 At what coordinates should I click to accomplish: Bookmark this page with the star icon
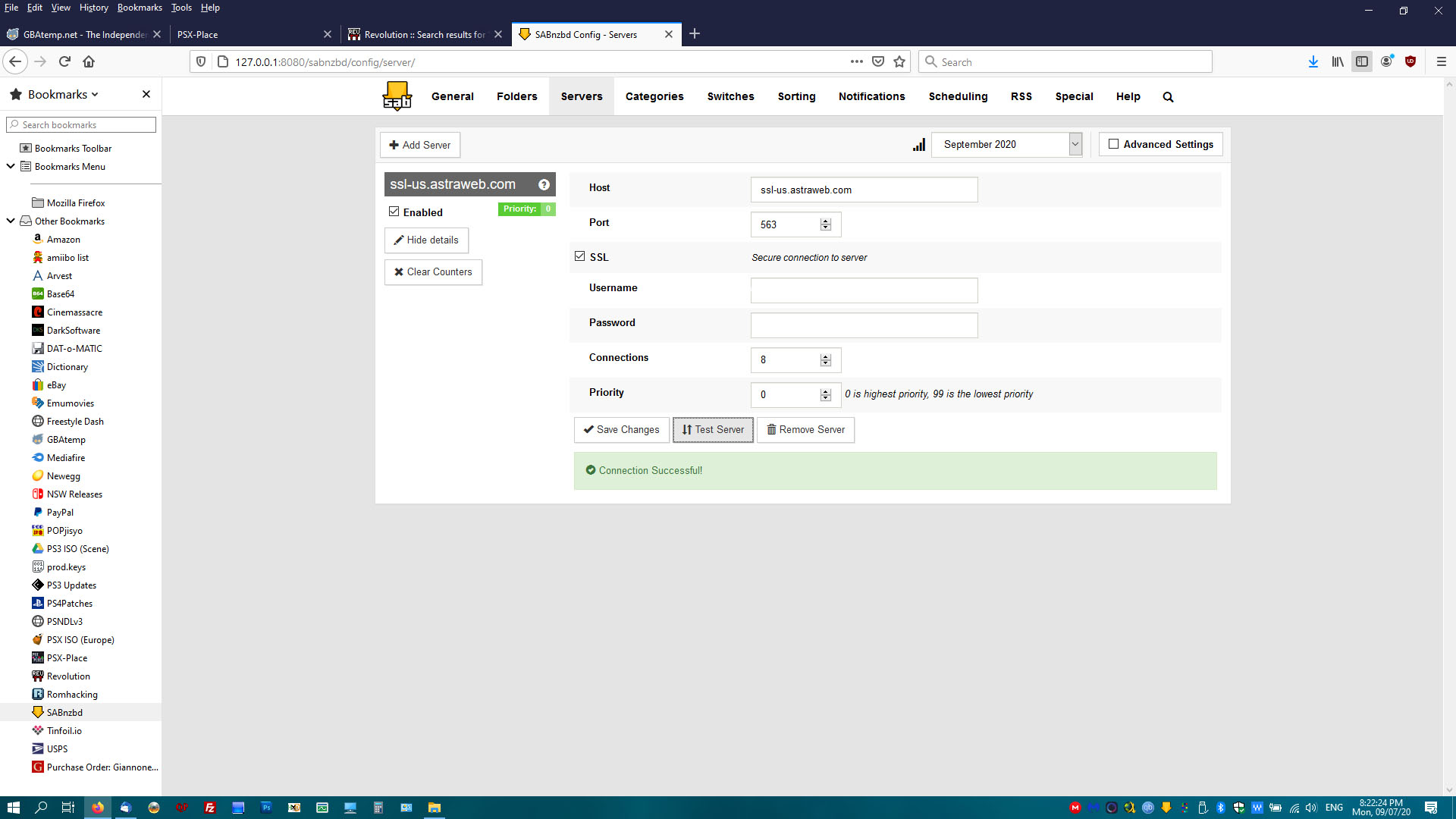[899, 62]
